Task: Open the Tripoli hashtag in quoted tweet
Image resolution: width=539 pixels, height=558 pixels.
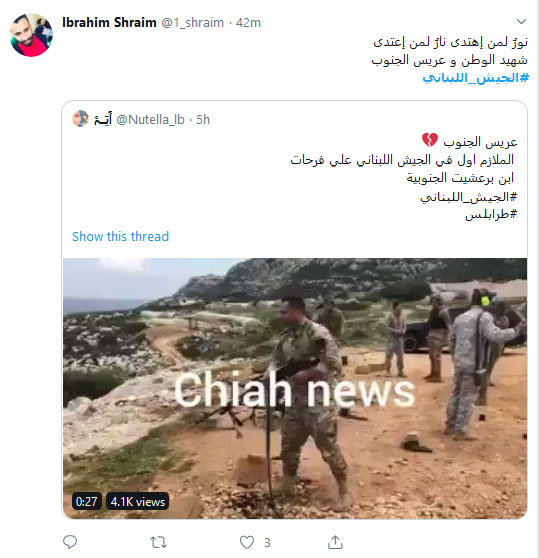Action: [491, 215]
